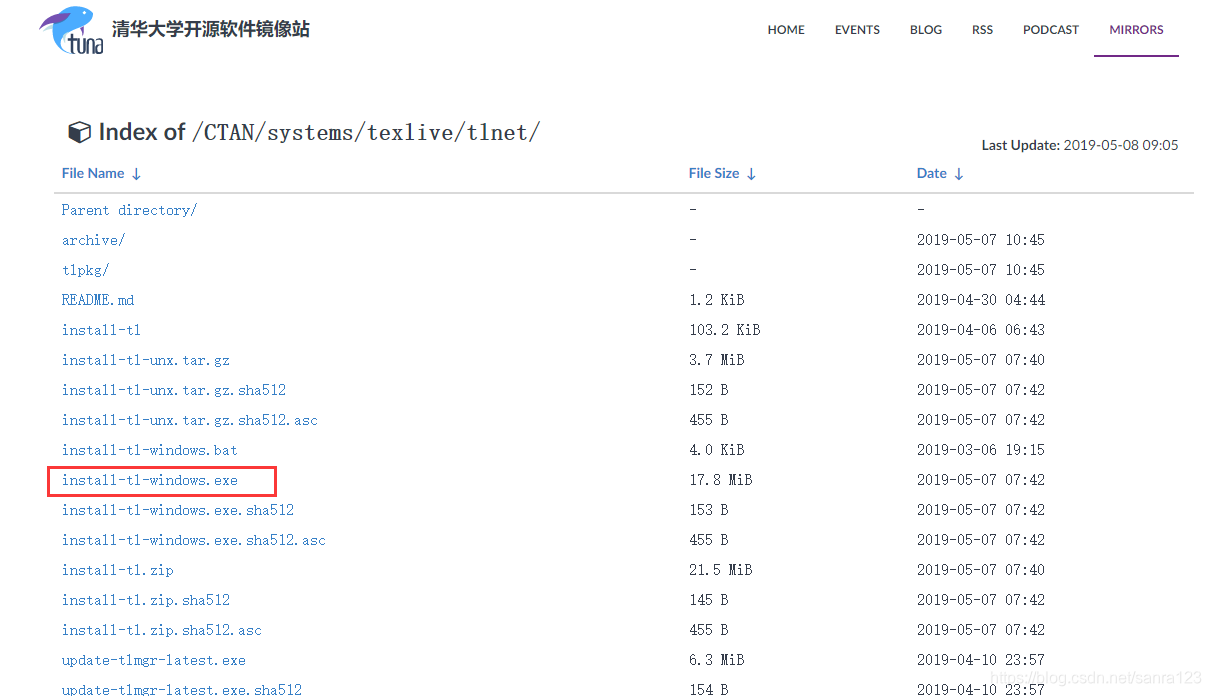This screenshot has width=1211, height=696.
Task: Open README.md file
Action: pos(97,300)
